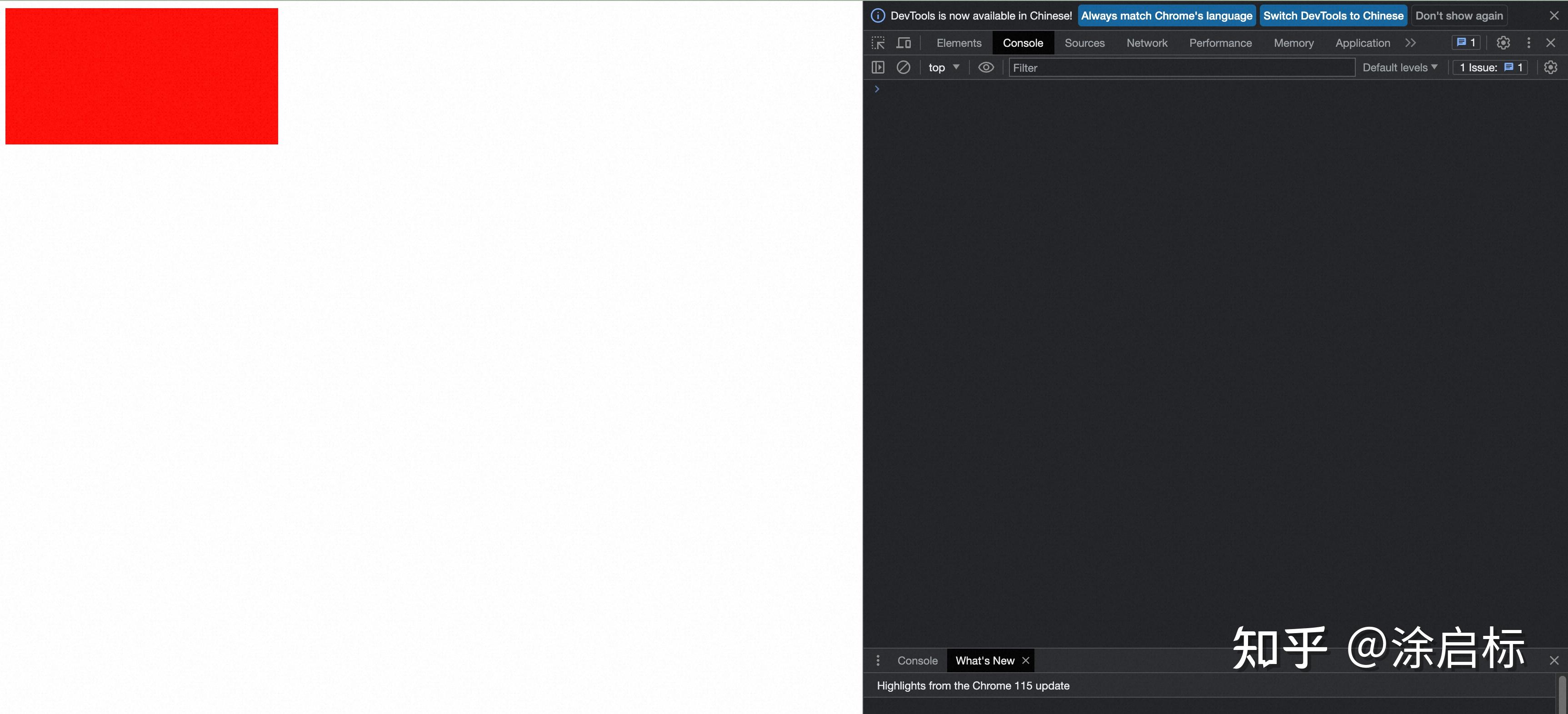Open the top context dropdown

coord(944,68)
